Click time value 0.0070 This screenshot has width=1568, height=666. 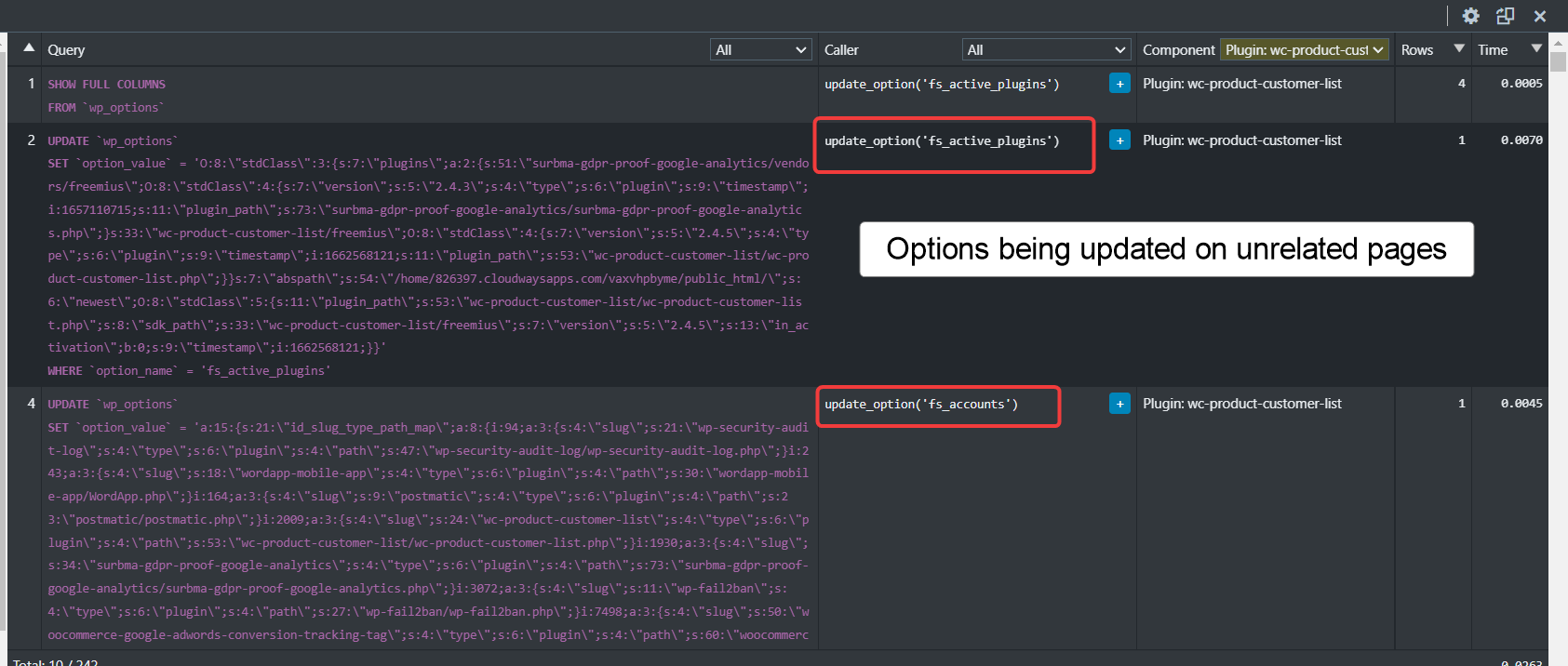click(1521, 140)
